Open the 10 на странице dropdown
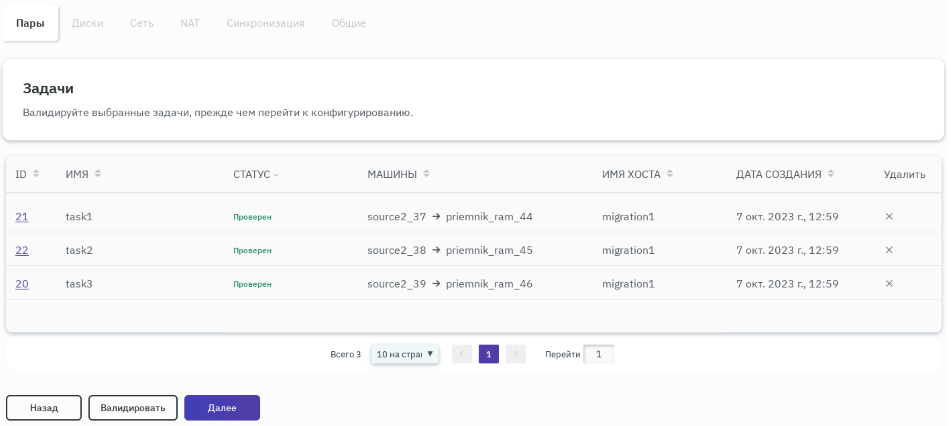Viewport: 951px width, 426px height. 405,354
